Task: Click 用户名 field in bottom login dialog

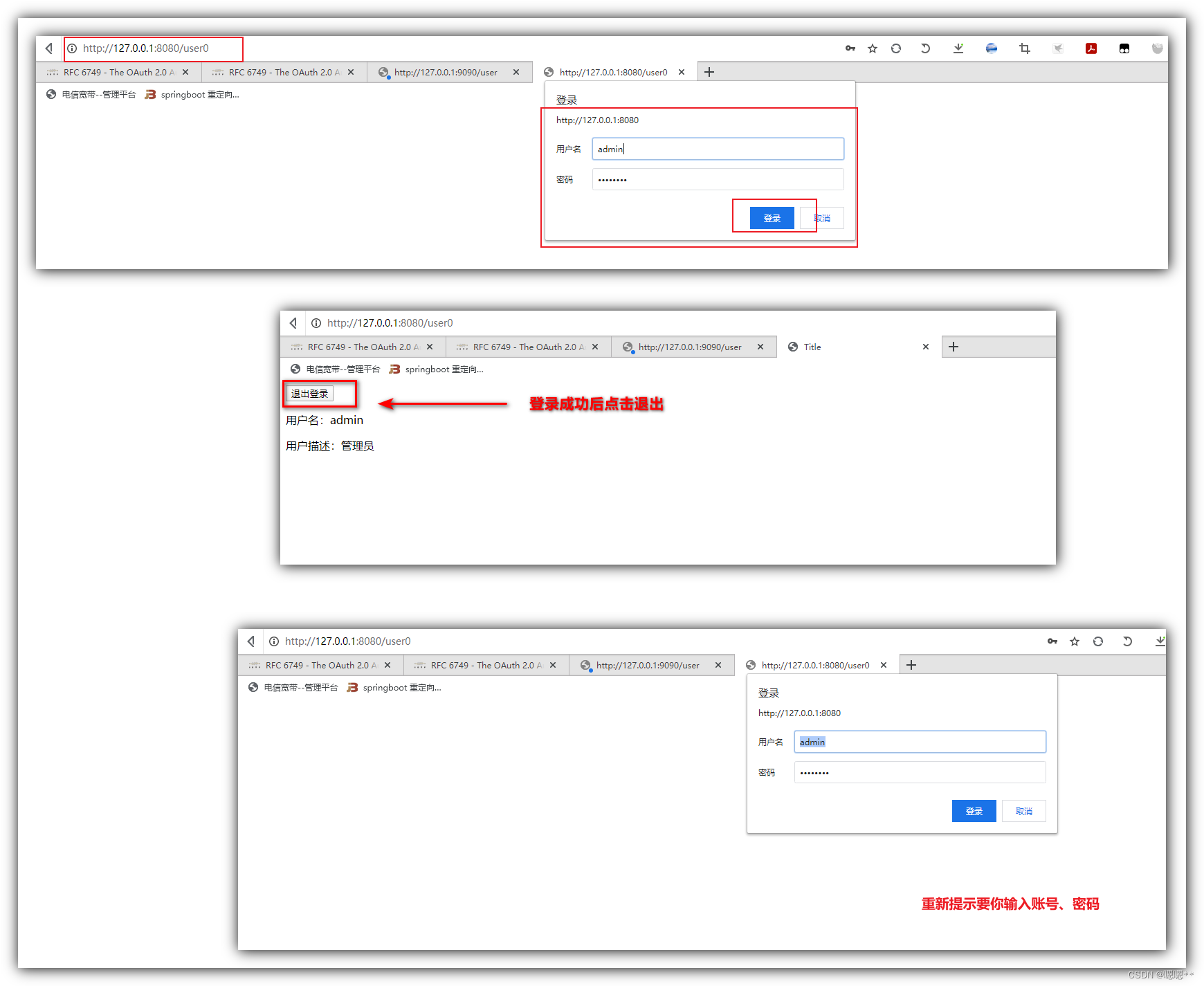Action: [920, 742]
